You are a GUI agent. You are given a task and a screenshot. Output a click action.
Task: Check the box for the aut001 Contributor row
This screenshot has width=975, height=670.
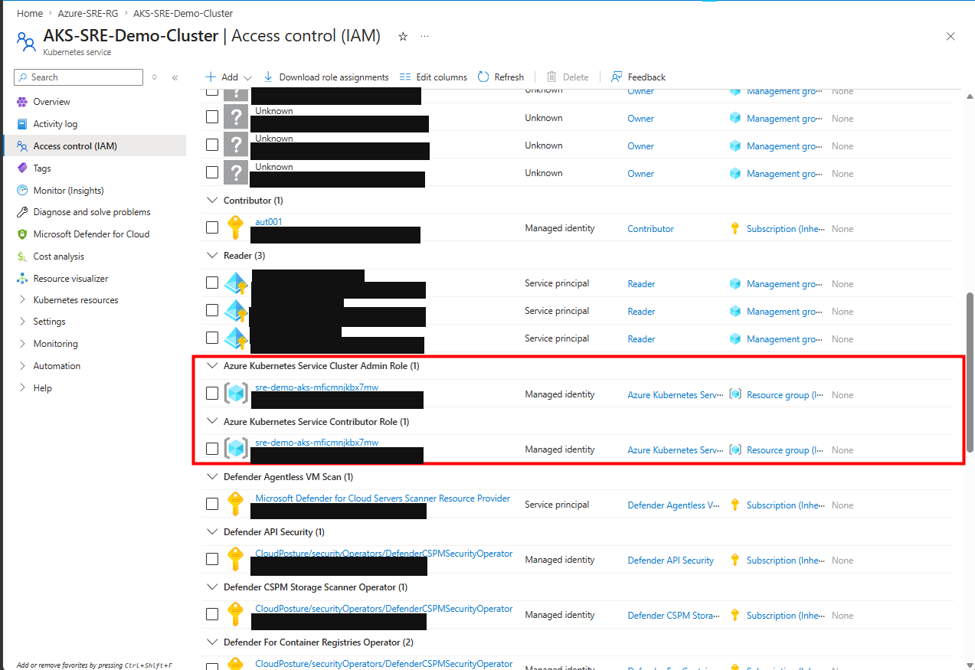point(212,228)
